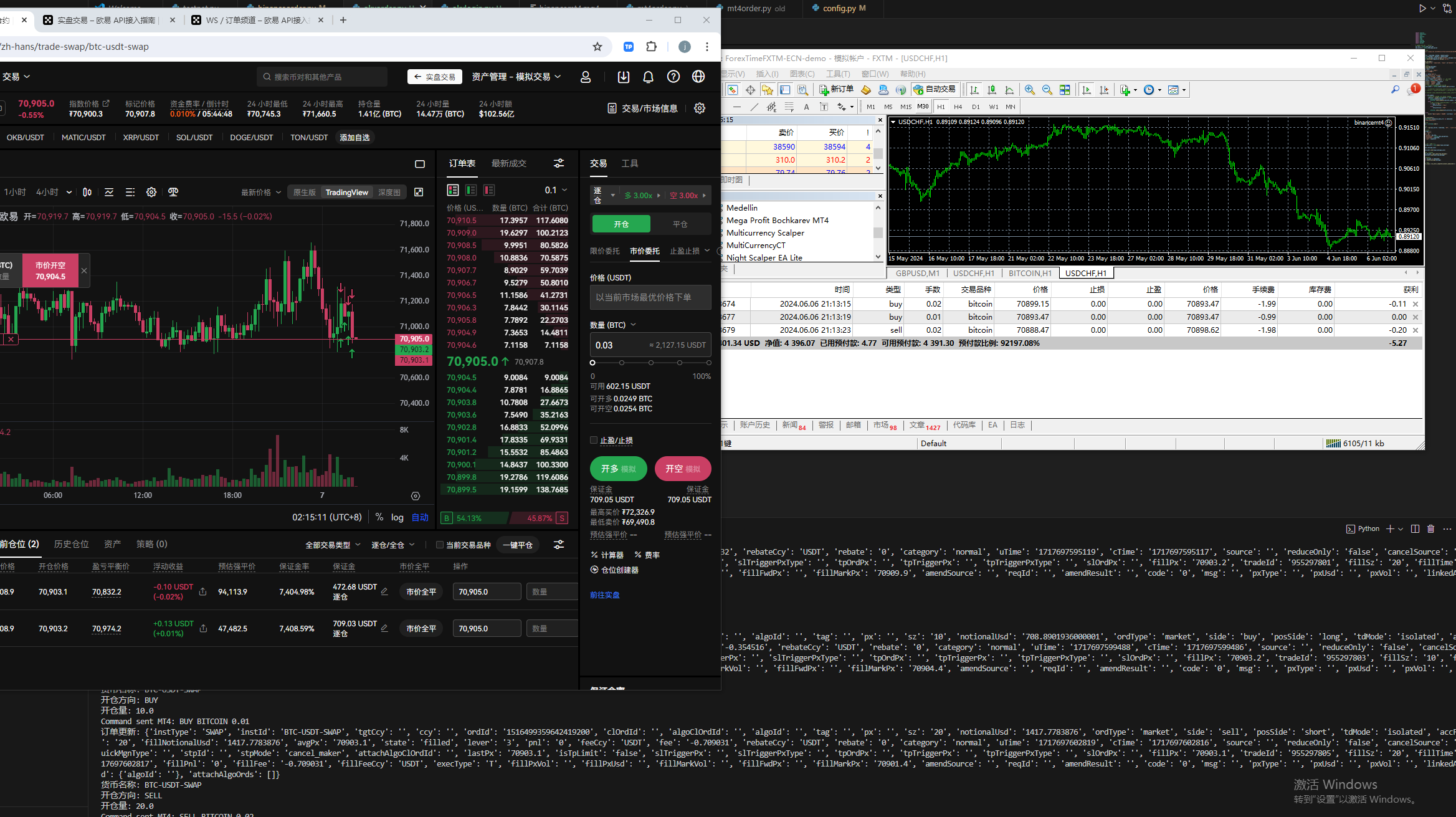Toggle log scale on the chart
1456x817 pixels.
[x=397, y=517]
